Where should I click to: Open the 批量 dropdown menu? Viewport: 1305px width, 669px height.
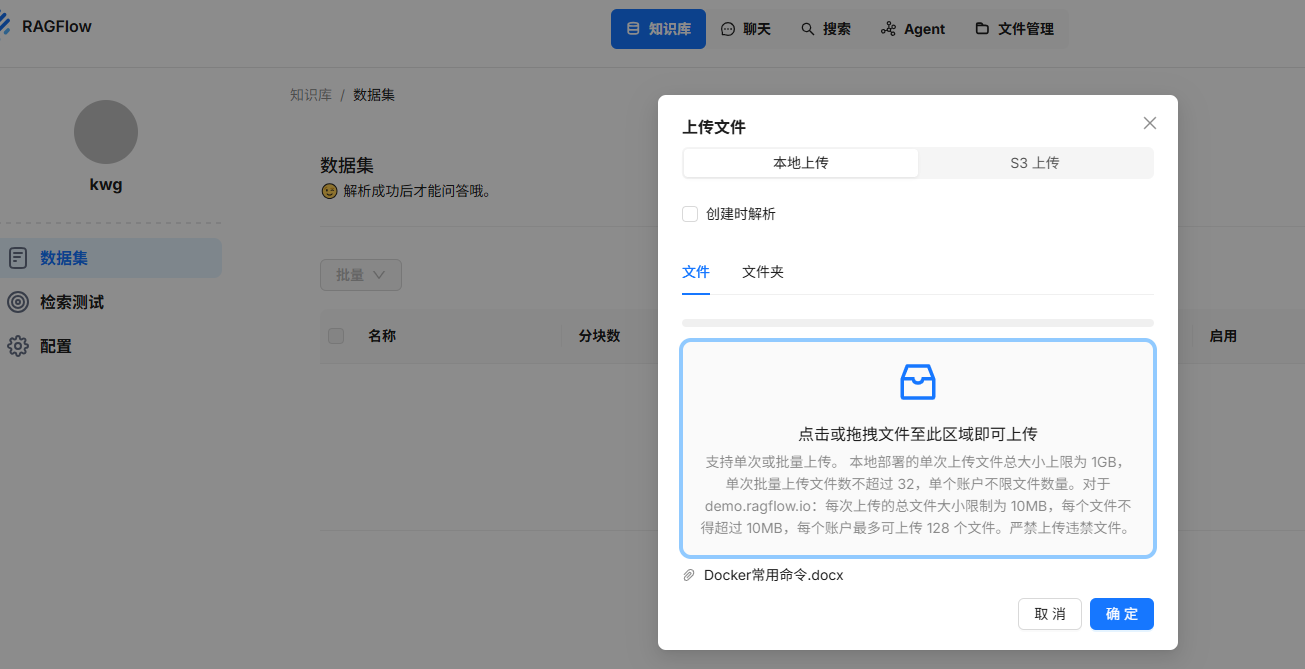click(x=360, y=274)
